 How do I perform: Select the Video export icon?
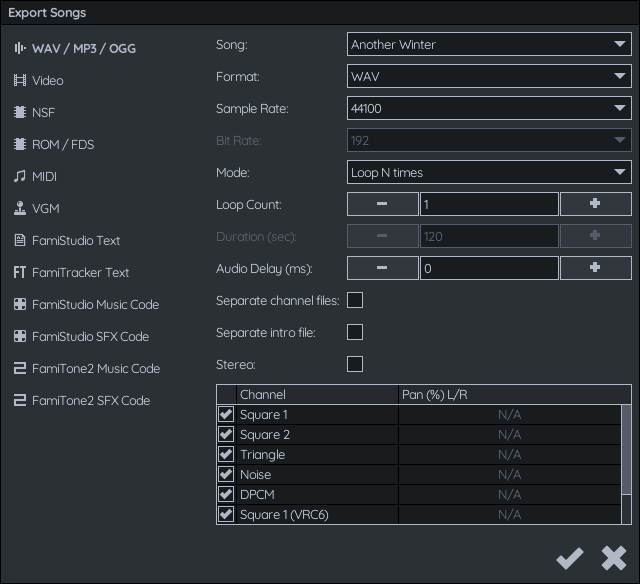[20, 80]
